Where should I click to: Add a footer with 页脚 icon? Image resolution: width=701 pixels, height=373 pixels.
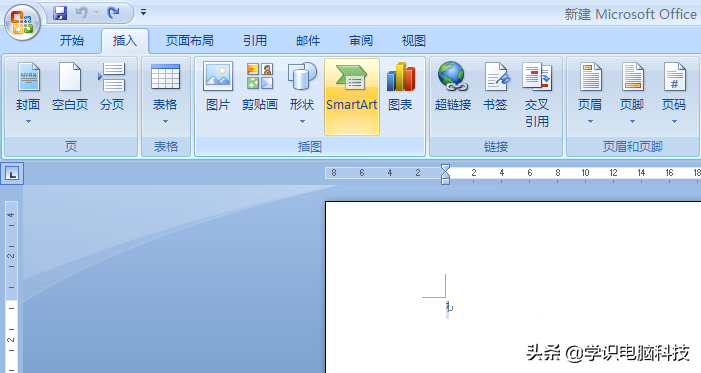[x=632, y=77]
